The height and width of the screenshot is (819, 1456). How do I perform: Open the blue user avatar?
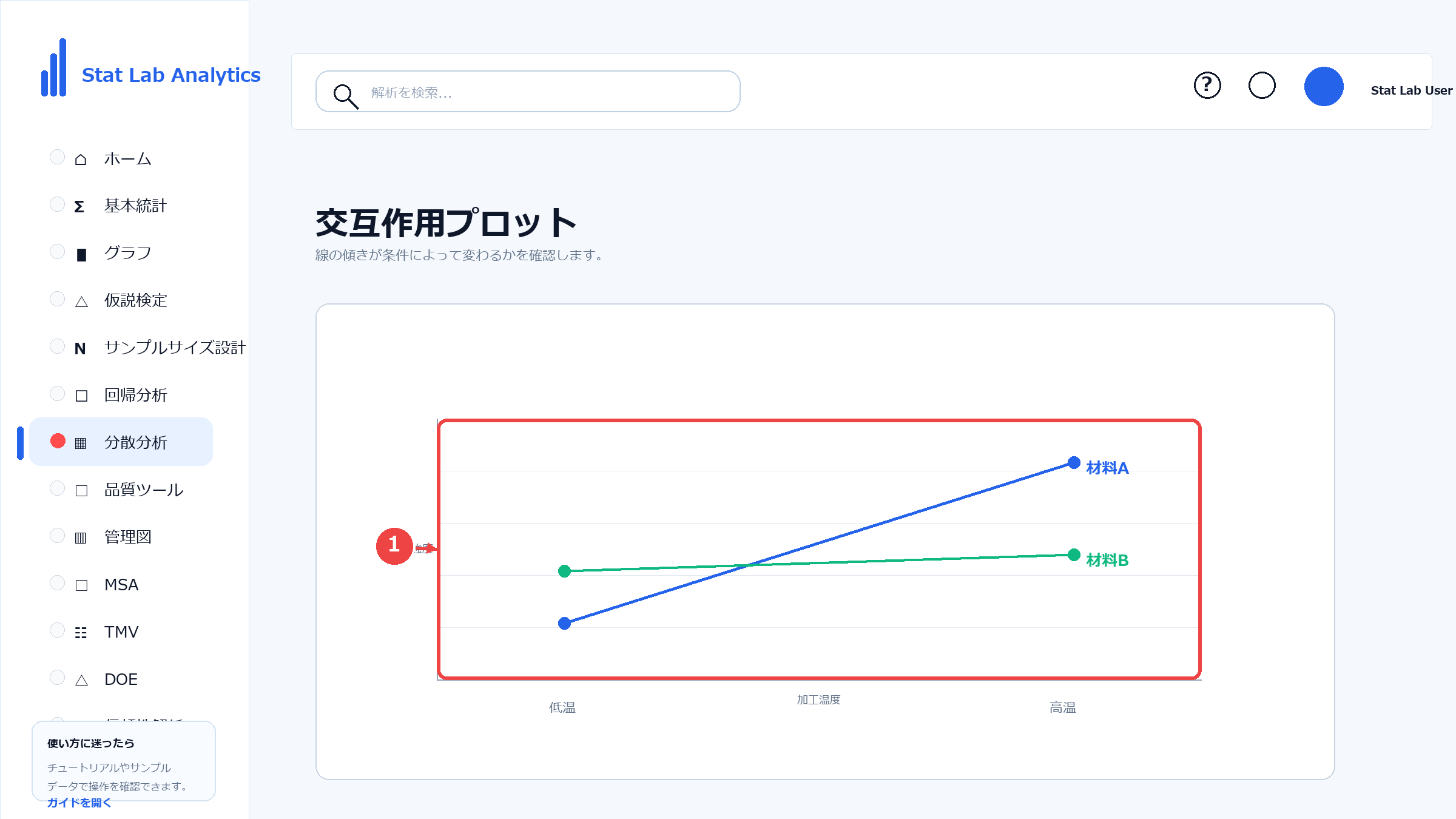(x=1324, y=86)
